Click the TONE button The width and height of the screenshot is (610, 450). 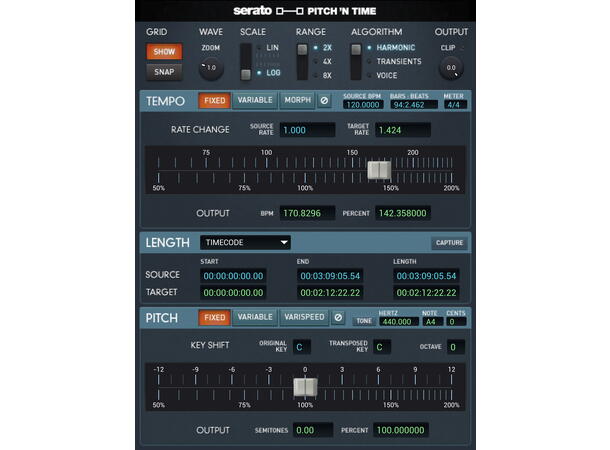(x=364, y=321)
